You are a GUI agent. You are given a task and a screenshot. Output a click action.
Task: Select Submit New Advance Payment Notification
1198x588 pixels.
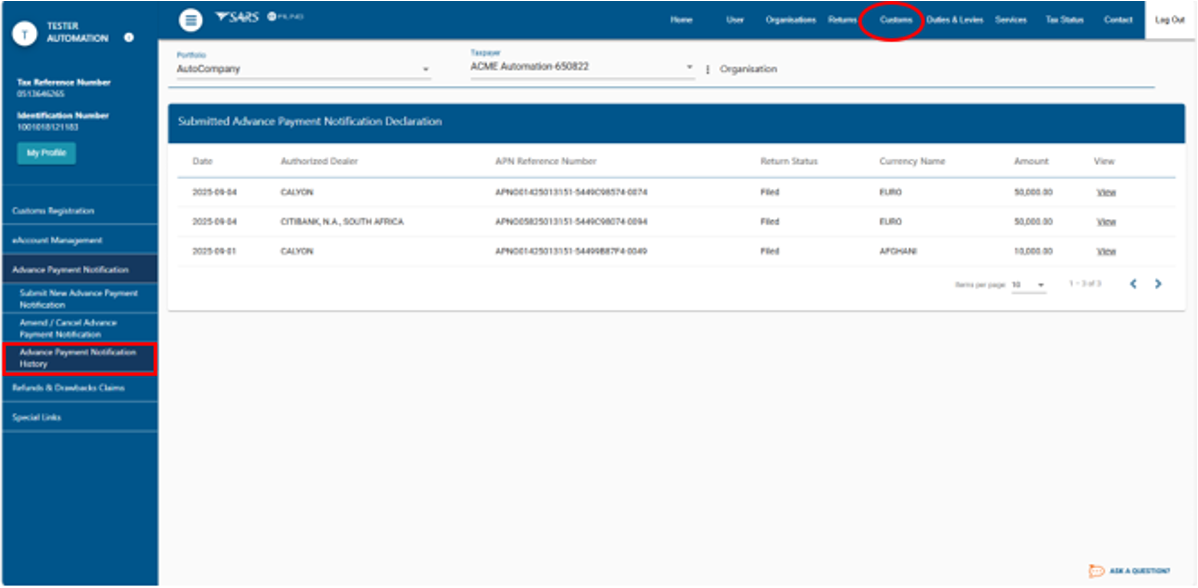coord(78,299)
